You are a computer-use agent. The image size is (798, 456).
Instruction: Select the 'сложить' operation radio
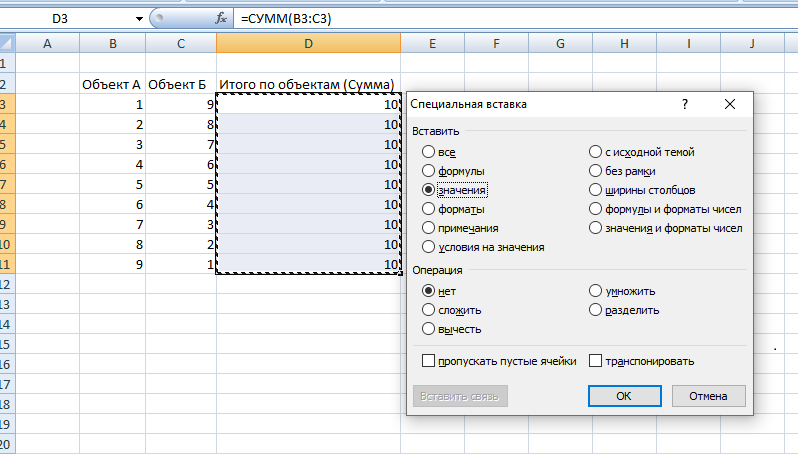[429, 310]
